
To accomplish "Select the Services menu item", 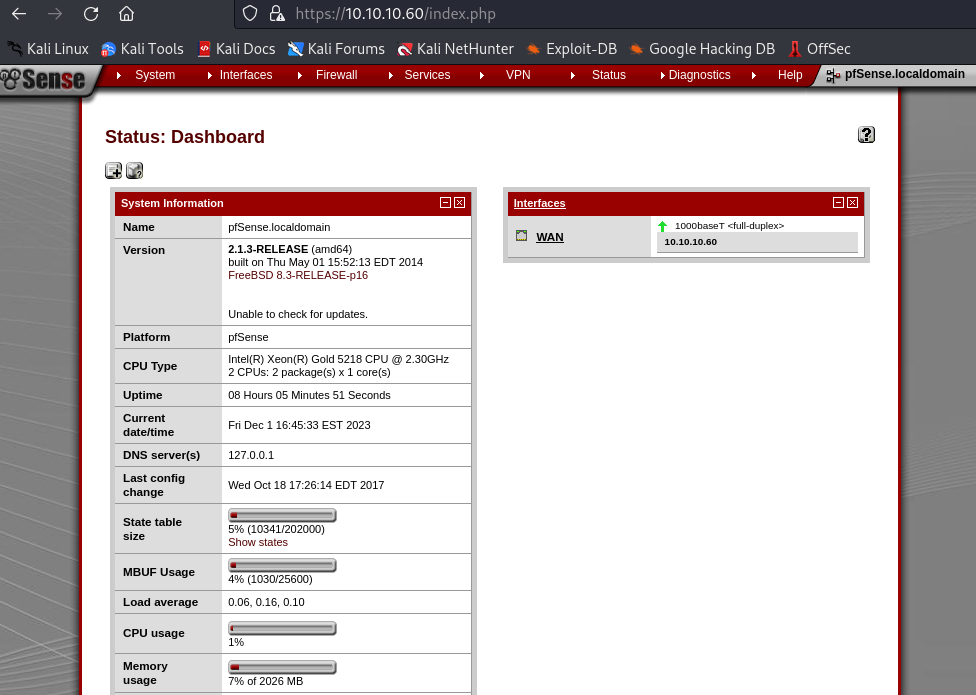I will pyautogui.click(x=427, y=75).
